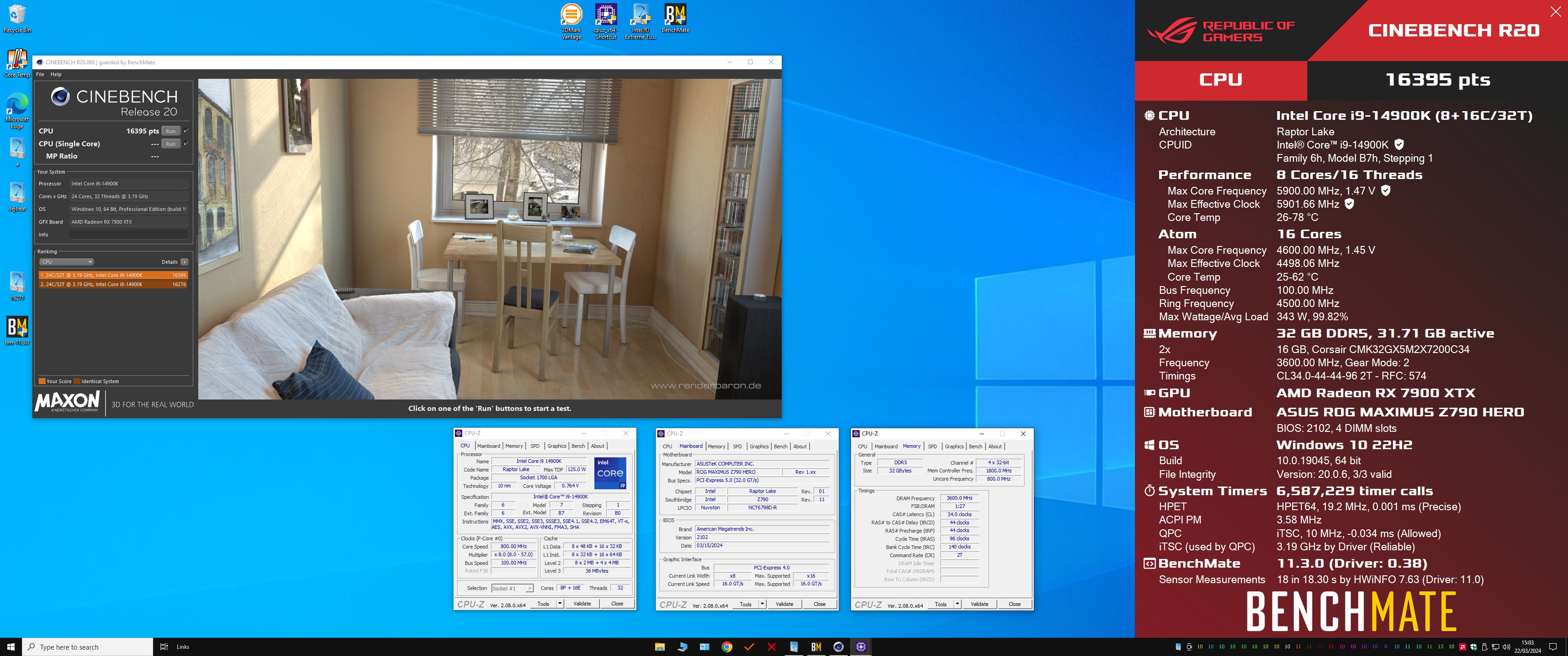1568x656 pixels.
Task: Launch Core Temp from the desktop
Action: [17, 63]
